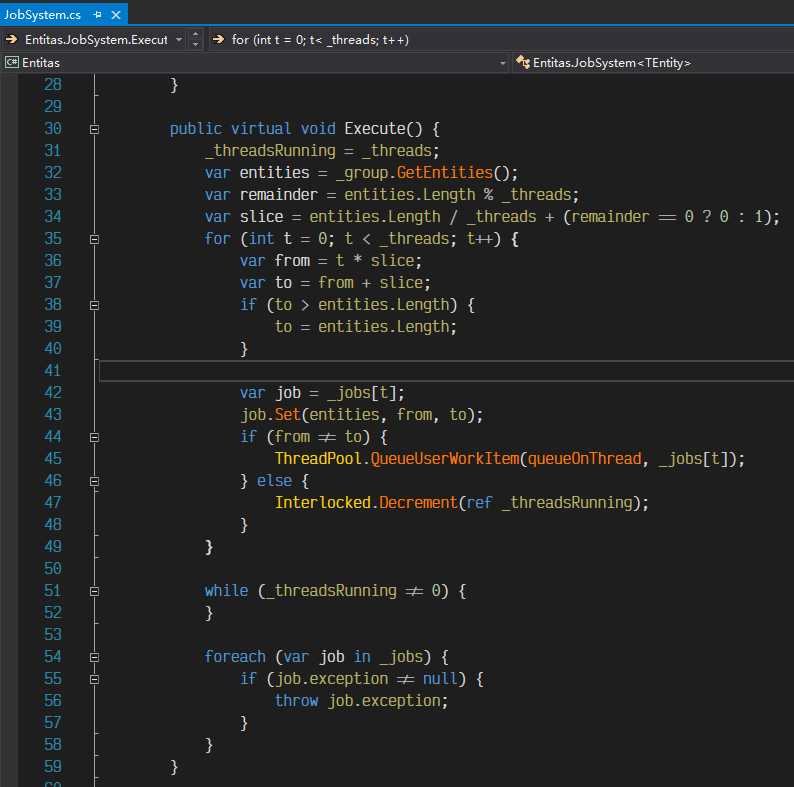Select the 'for (int t = 0; t< _threads; t++)' breadcrumb
The height and width of the screenshot is (787, 794).
[x=320, y=40]
